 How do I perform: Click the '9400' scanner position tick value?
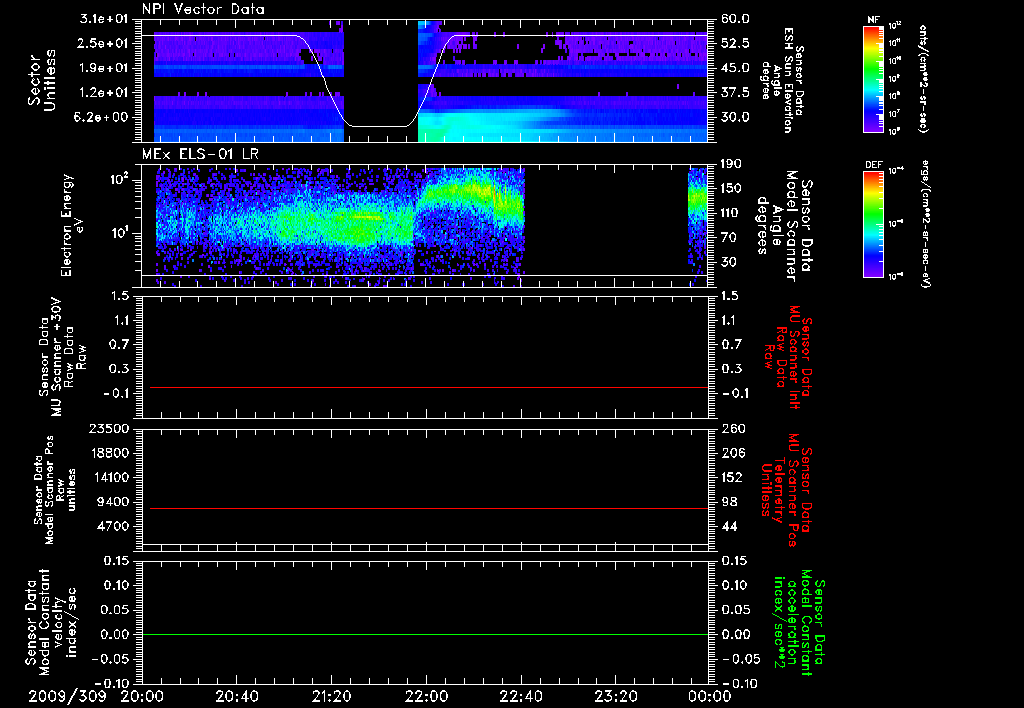click(113, 502)
